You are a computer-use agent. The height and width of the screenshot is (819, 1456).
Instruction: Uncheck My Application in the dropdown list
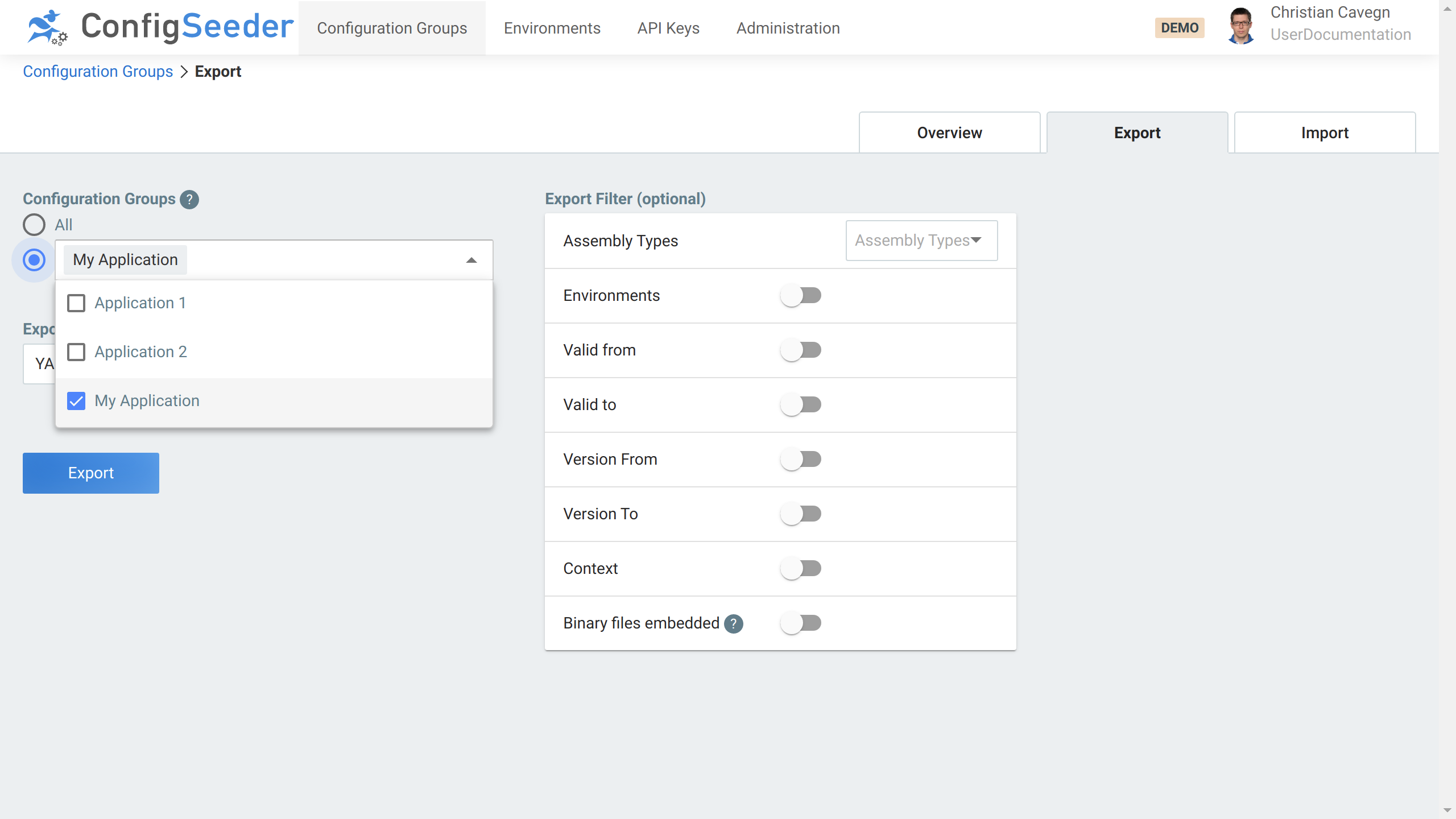[76, 401]
